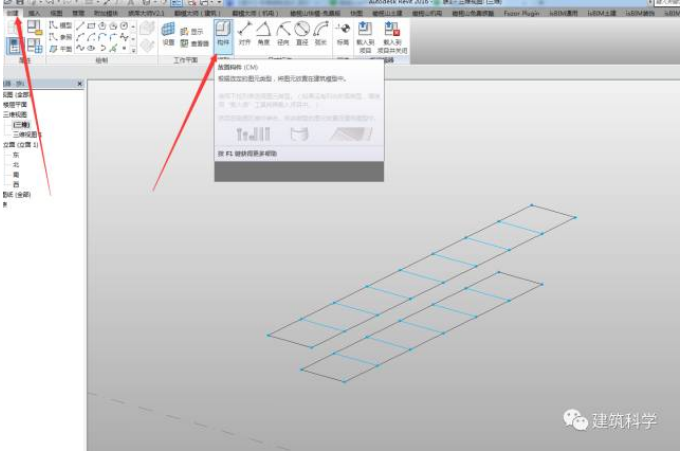
Task: Collapse the 三维视图 browser node
Action: 15,114
